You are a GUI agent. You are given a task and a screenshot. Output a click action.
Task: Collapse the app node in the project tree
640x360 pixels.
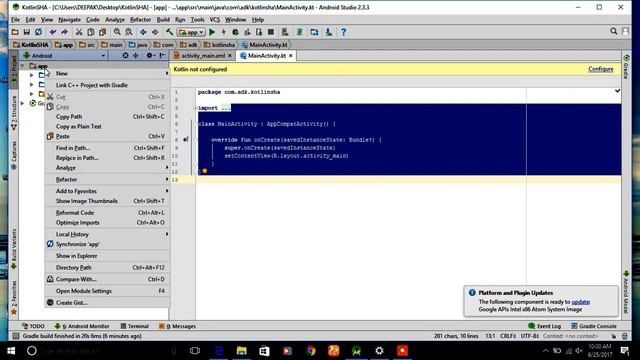click(x=23, y=66)
